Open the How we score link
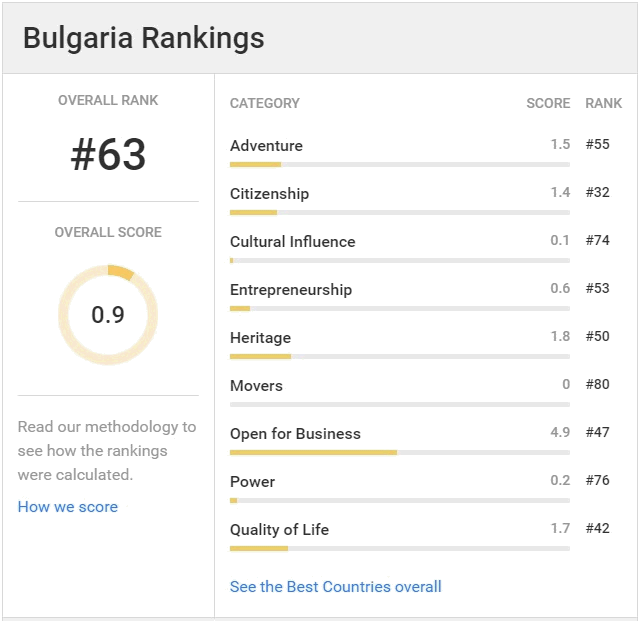The width and height of the screenshot is (640, 621). click(68, 507)
